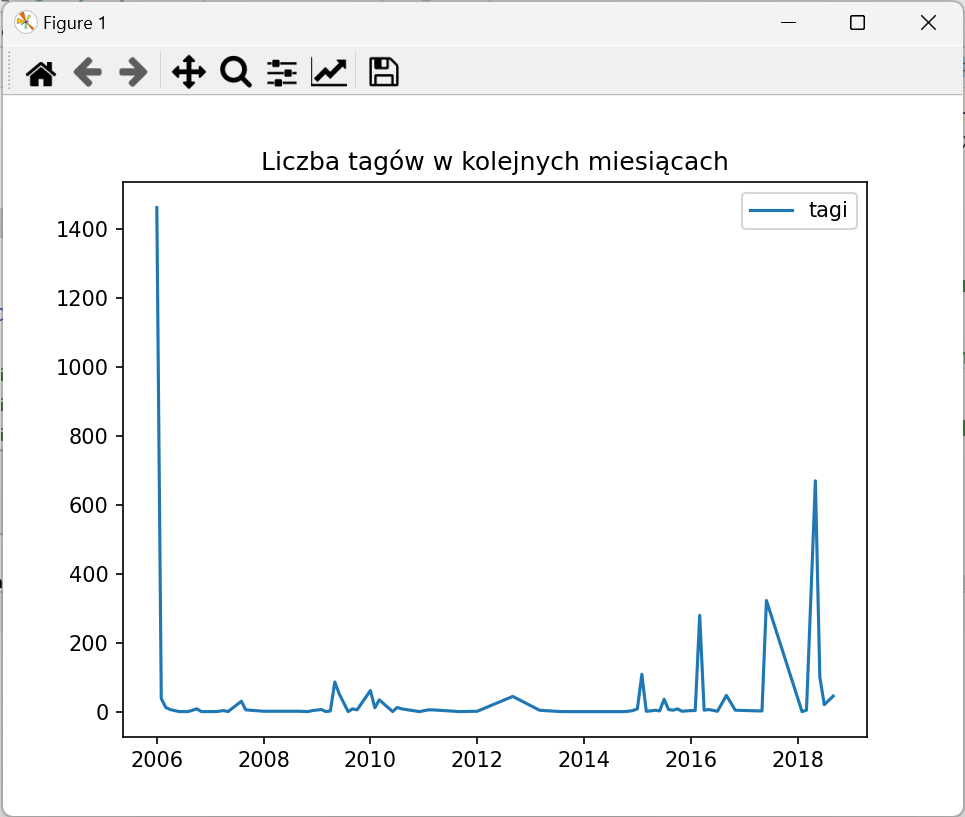
Task: Open edit axis and curve parameters
Action: 329,72
